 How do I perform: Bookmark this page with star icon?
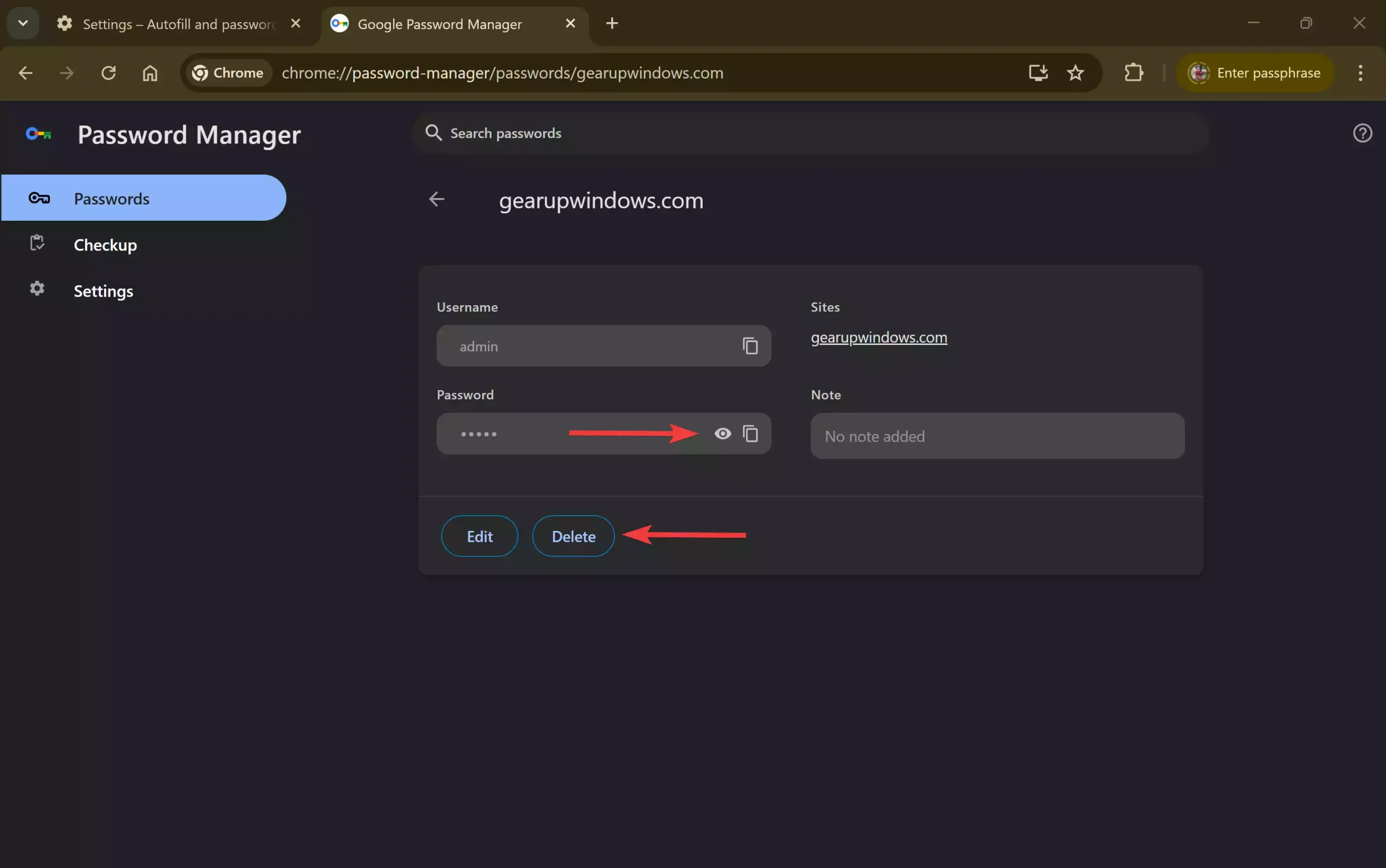pyautogui.click(x=1075, y=73)
